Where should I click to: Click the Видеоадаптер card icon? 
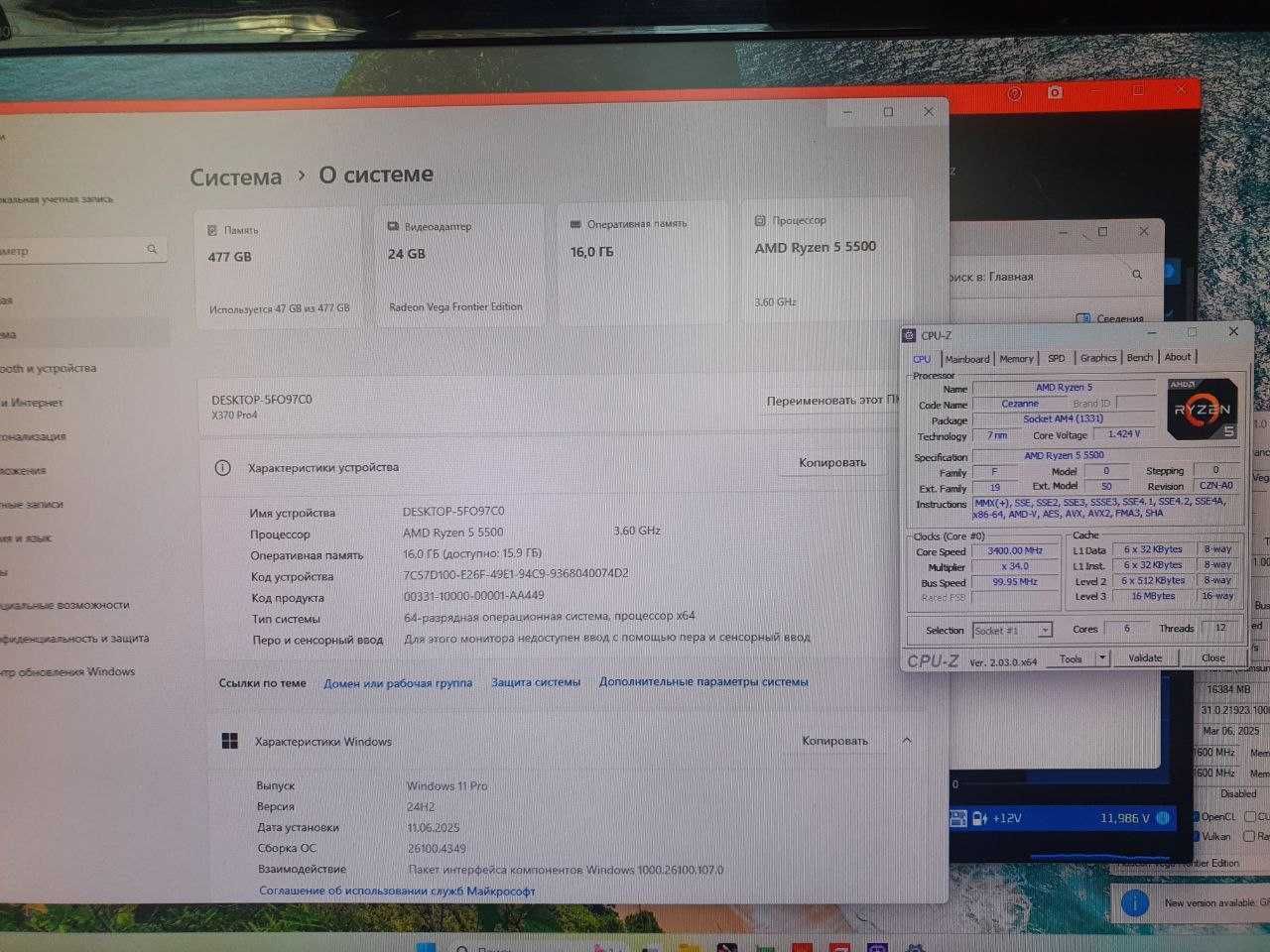tap(394, 227)
